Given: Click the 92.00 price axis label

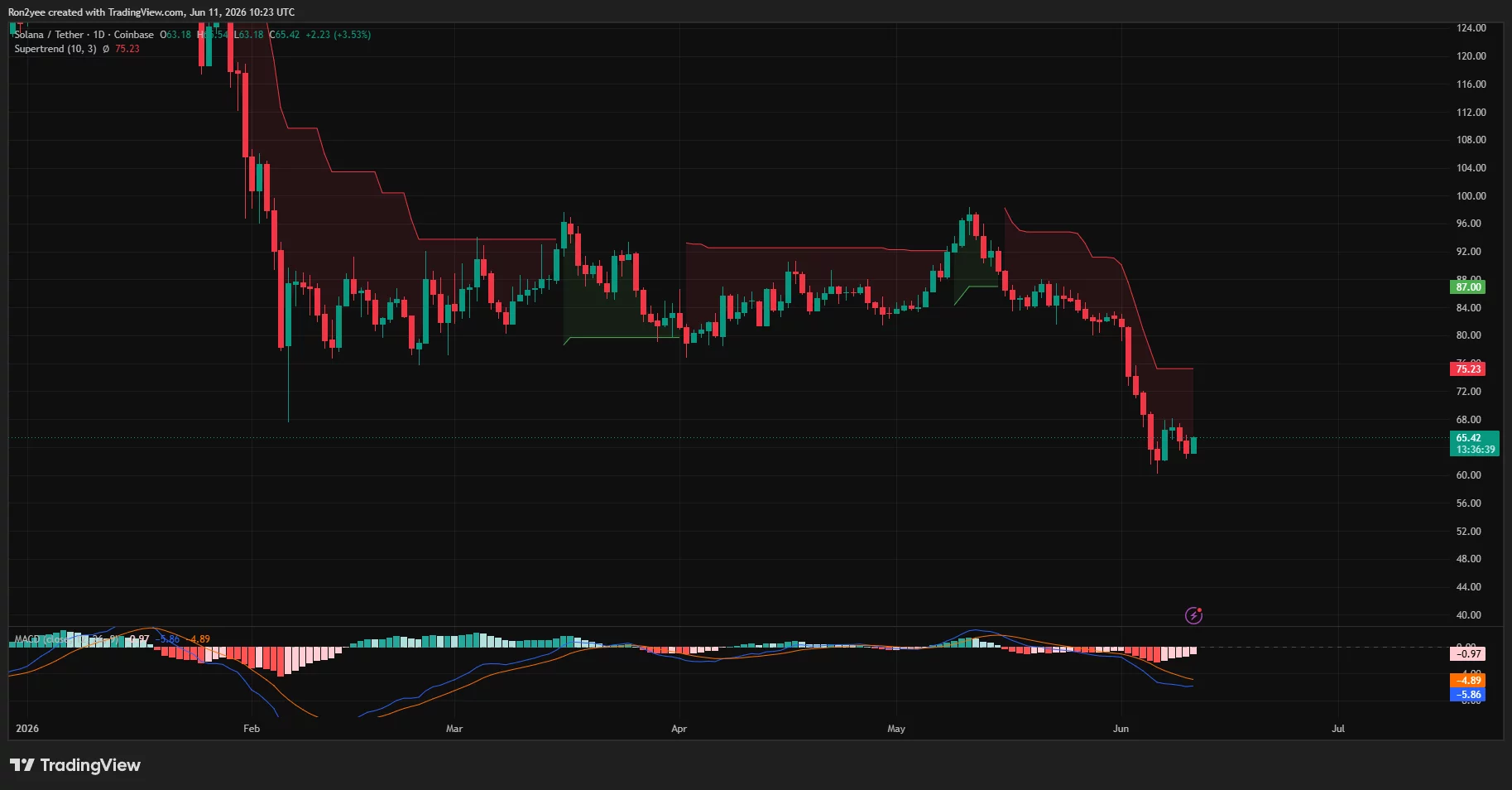Looking at the screenshot, I should point(1469,252).
